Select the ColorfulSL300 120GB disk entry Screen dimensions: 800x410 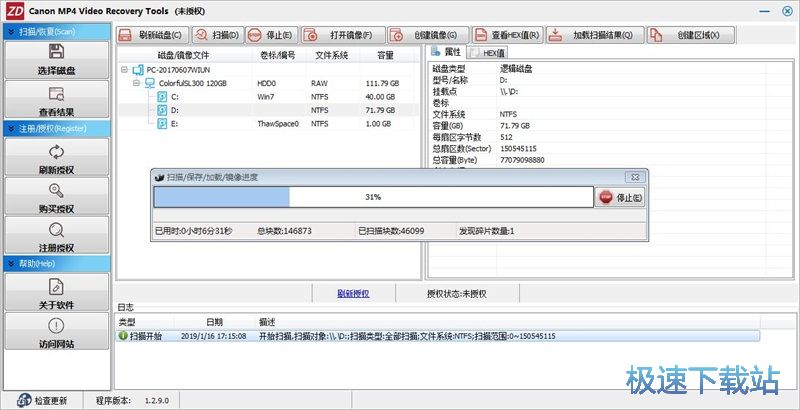pos(193,83)
